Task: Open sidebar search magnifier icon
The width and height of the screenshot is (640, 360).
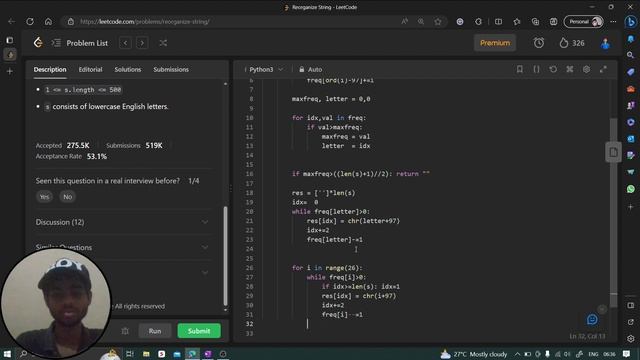Action: pyautogui.click(x=631, y=55)
